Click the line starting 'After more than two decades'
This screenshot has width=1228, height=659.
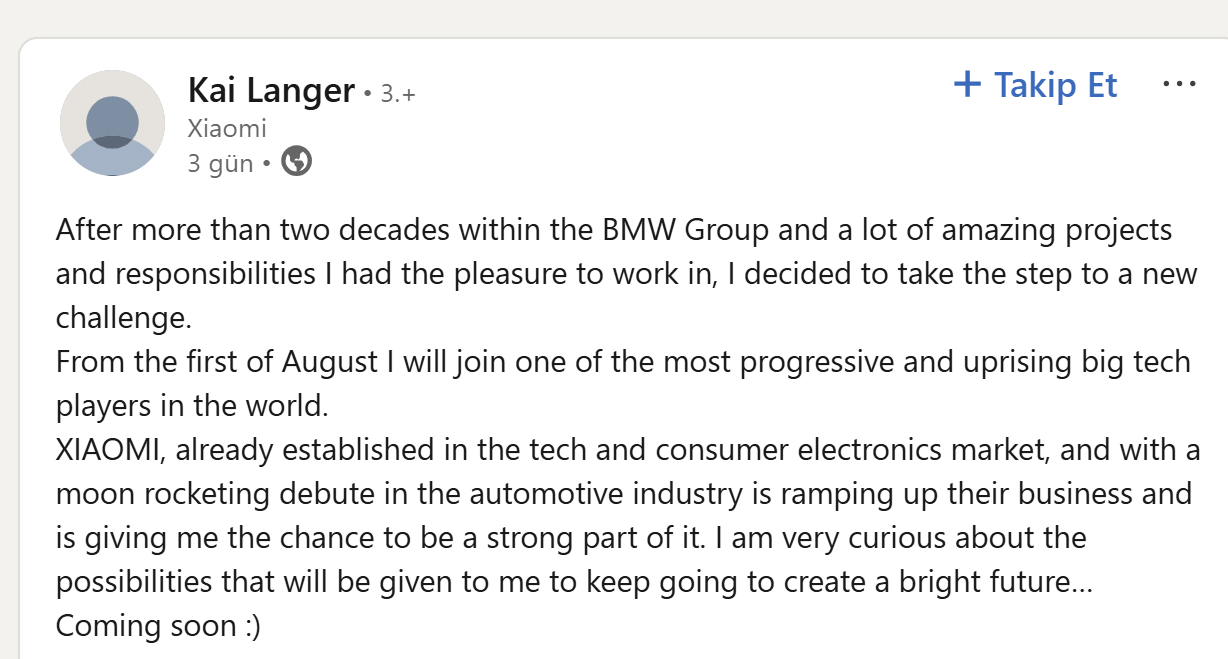613,230
